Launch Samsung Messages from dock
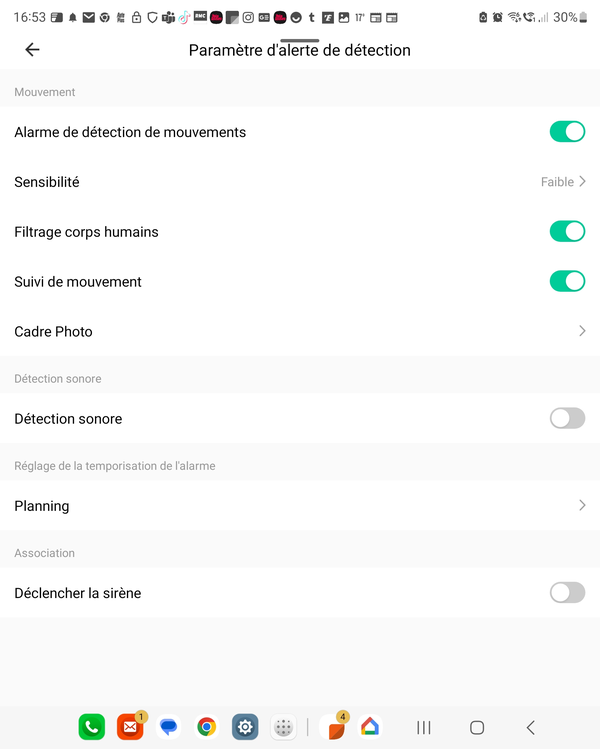Image resolution: width=600 pixels, height=749 pixels. (168, 727)
